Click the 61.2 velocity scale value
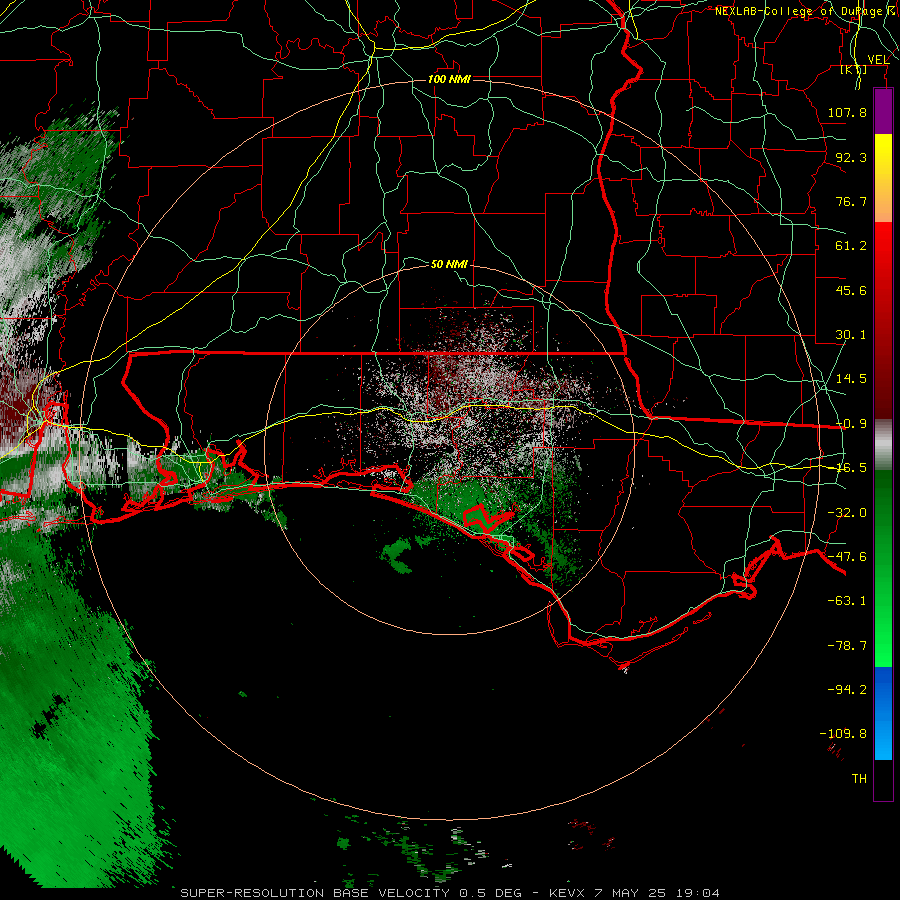900x900 pixels. point(851,246)
